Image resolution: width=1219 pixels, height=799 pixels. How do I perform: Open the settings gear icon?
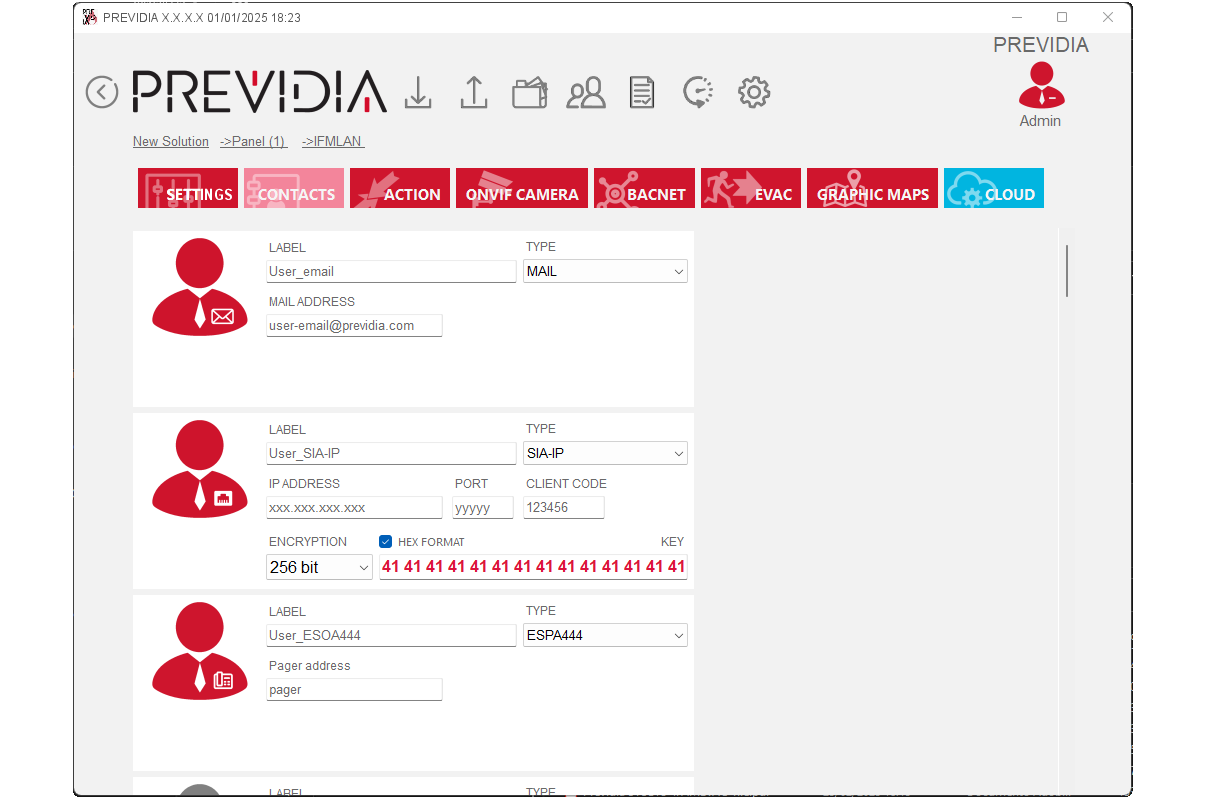pos(754,92)
